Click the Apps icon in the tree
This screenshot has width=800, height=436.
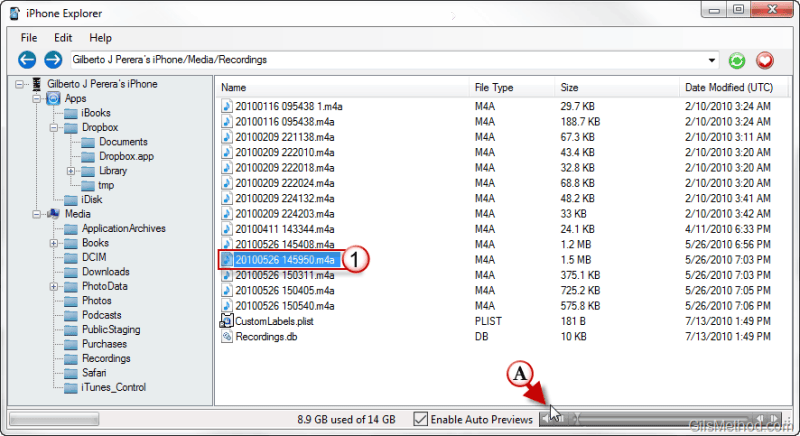(54, 98)
